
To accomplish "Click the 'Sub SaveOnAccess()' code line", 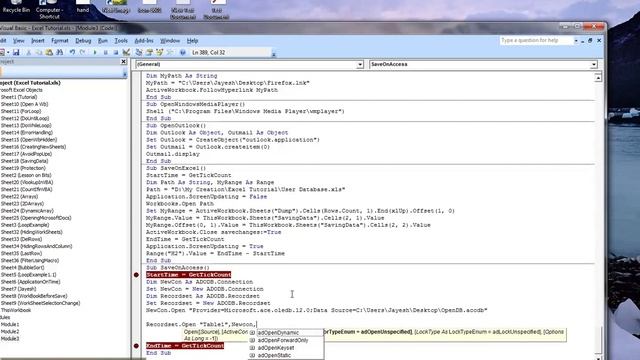I will click(178, 268).
